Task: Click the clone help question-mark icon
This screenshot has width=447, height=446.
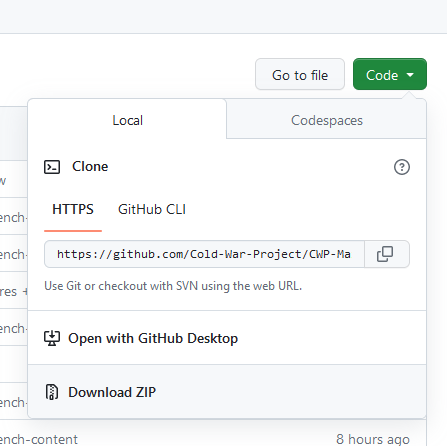Action: coord(402,167)
